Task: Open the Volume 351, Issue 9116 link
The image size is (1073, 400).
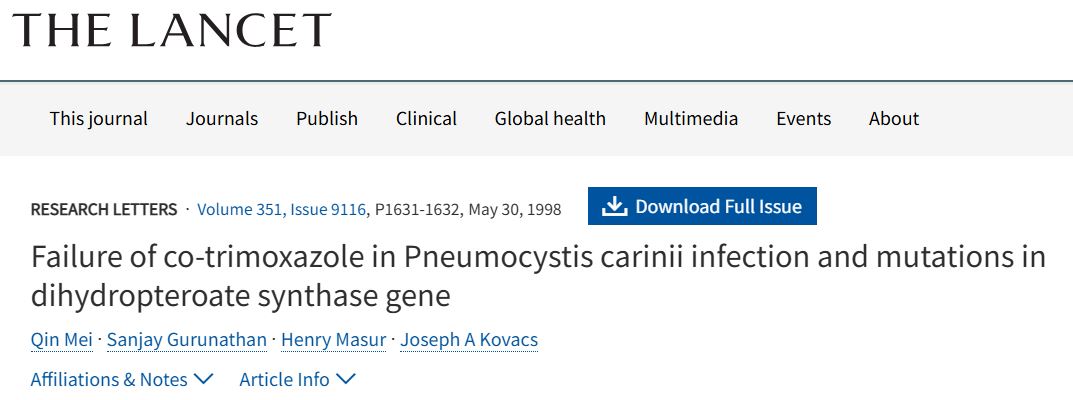Action: [x=283, y=210]
